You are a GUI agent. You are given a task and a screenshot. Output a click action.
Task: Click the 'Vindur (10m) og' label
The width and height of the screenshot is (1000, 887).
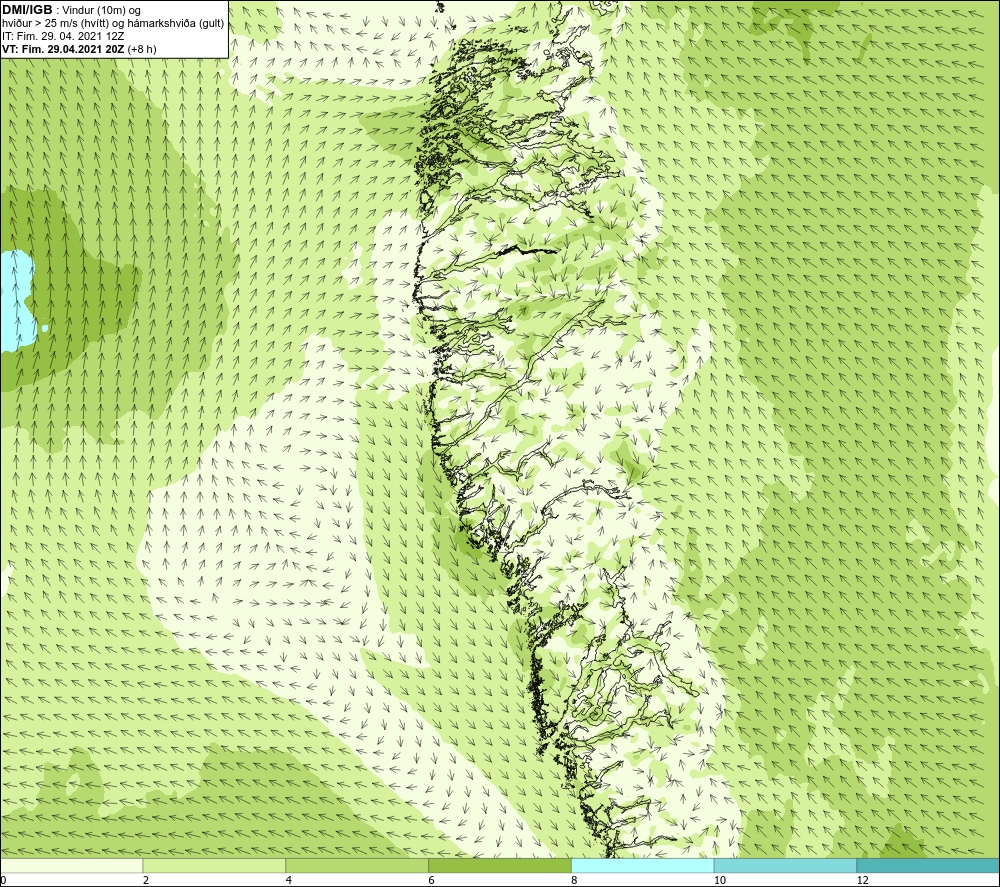[101, 11]
